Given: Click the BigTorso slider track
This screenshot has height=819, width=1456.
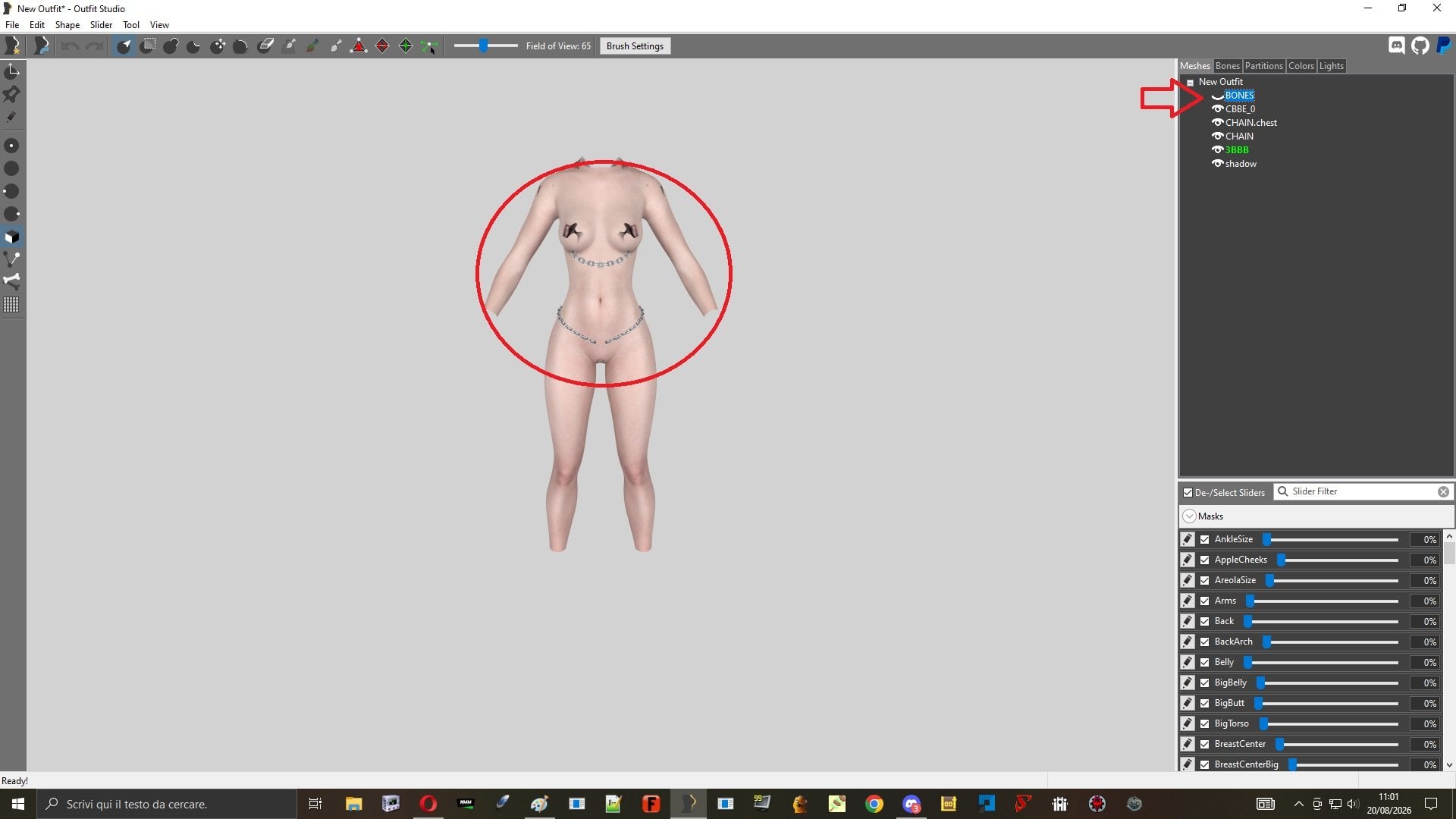Looking at the screenshot, I should 1329,724.
